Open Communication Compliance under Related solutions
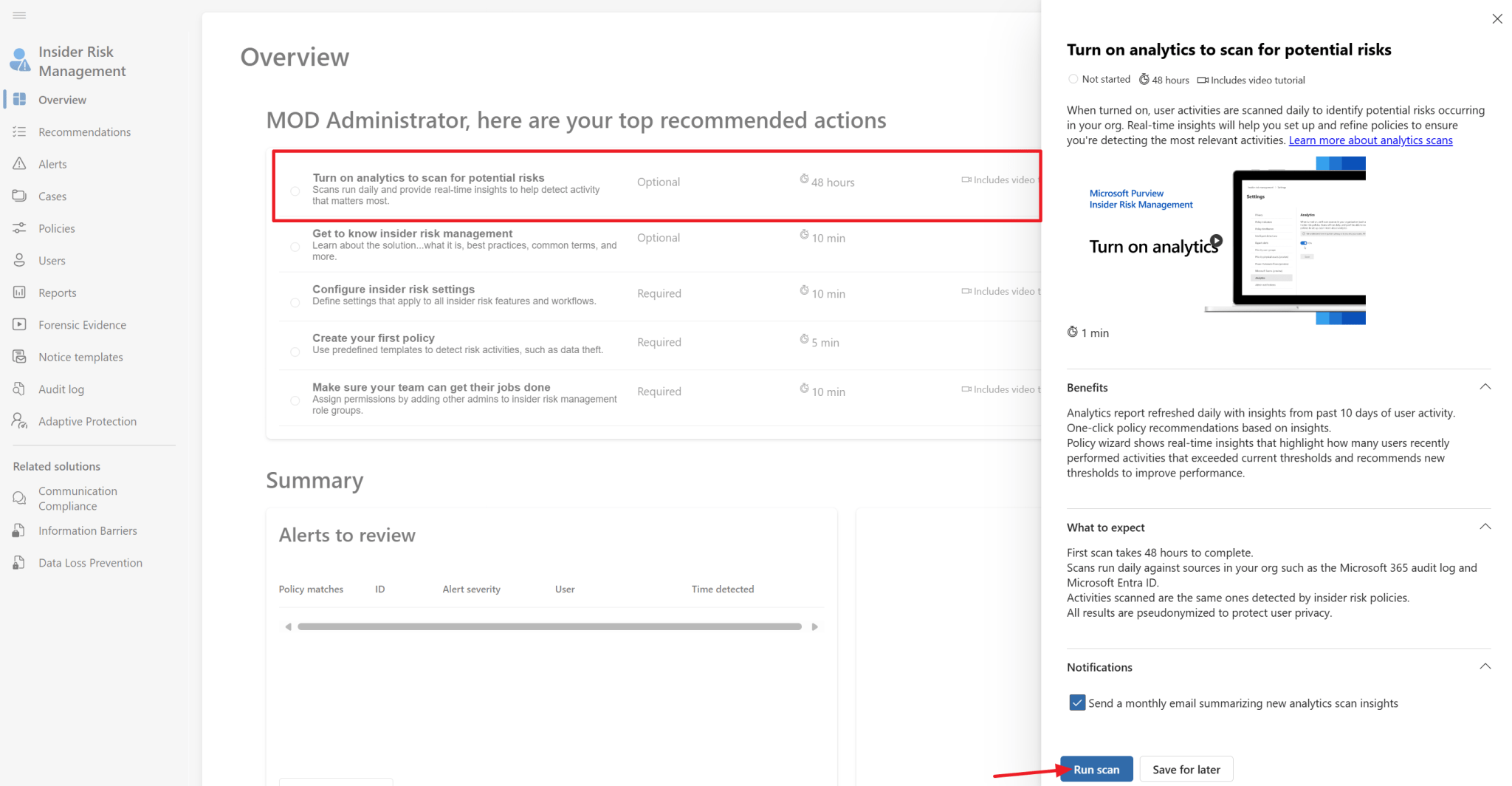1512x786 pixels. click(x=78, y=498)
